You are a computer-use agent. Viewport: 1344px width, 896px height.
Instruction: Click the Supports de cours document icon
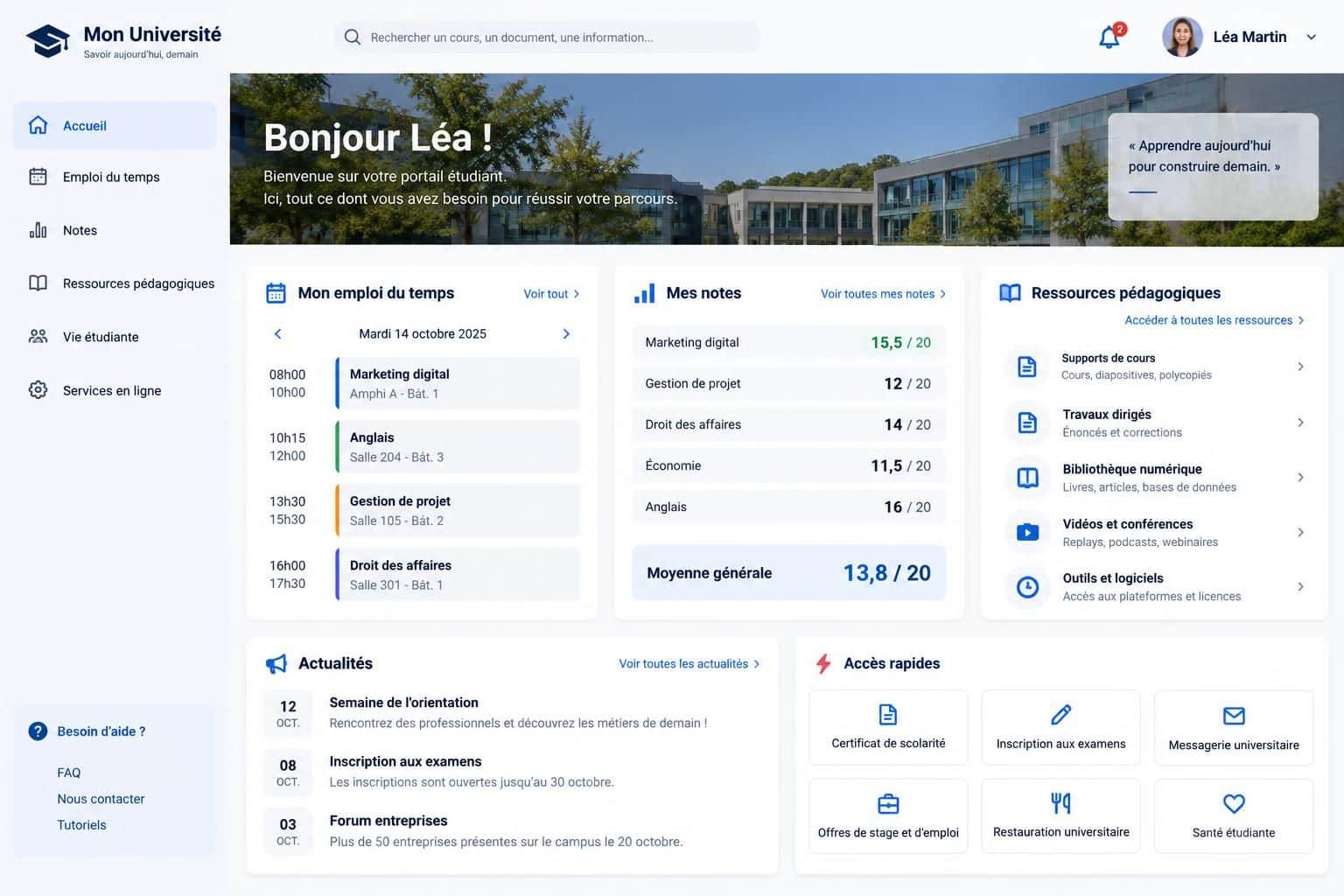[x=1027, y=367]
